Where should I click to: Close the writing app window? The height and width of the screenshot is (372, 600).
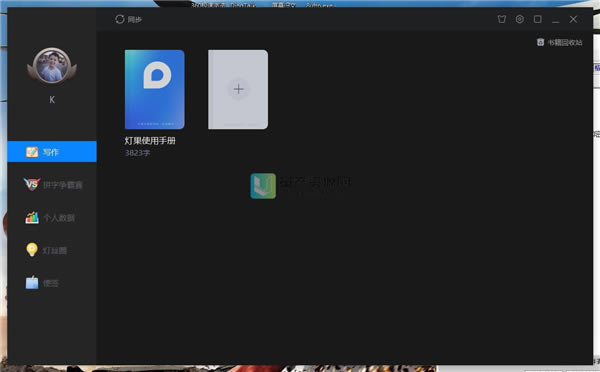click(573, 19)
